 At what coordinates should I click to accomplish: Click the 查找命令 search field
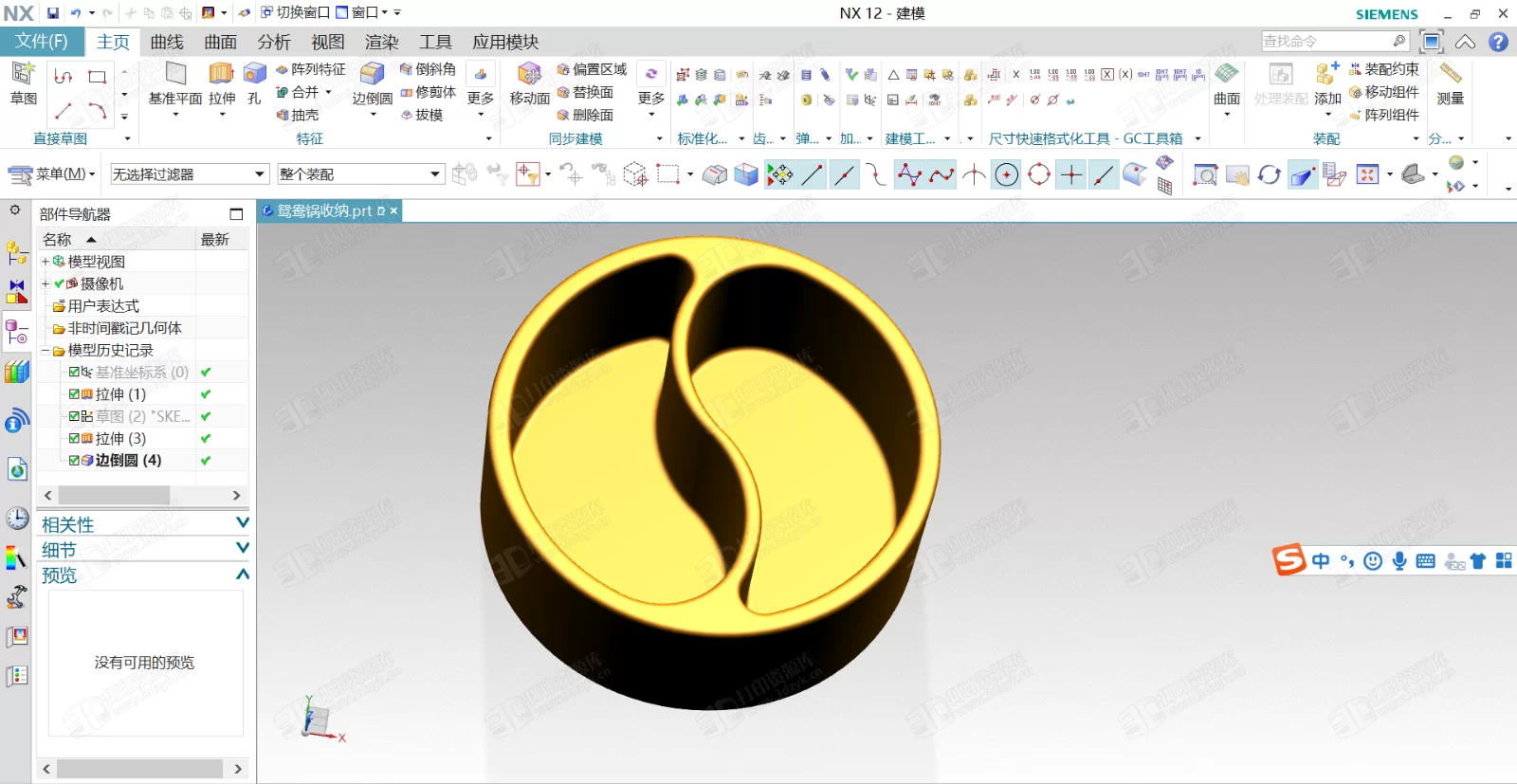point(1335,41)
